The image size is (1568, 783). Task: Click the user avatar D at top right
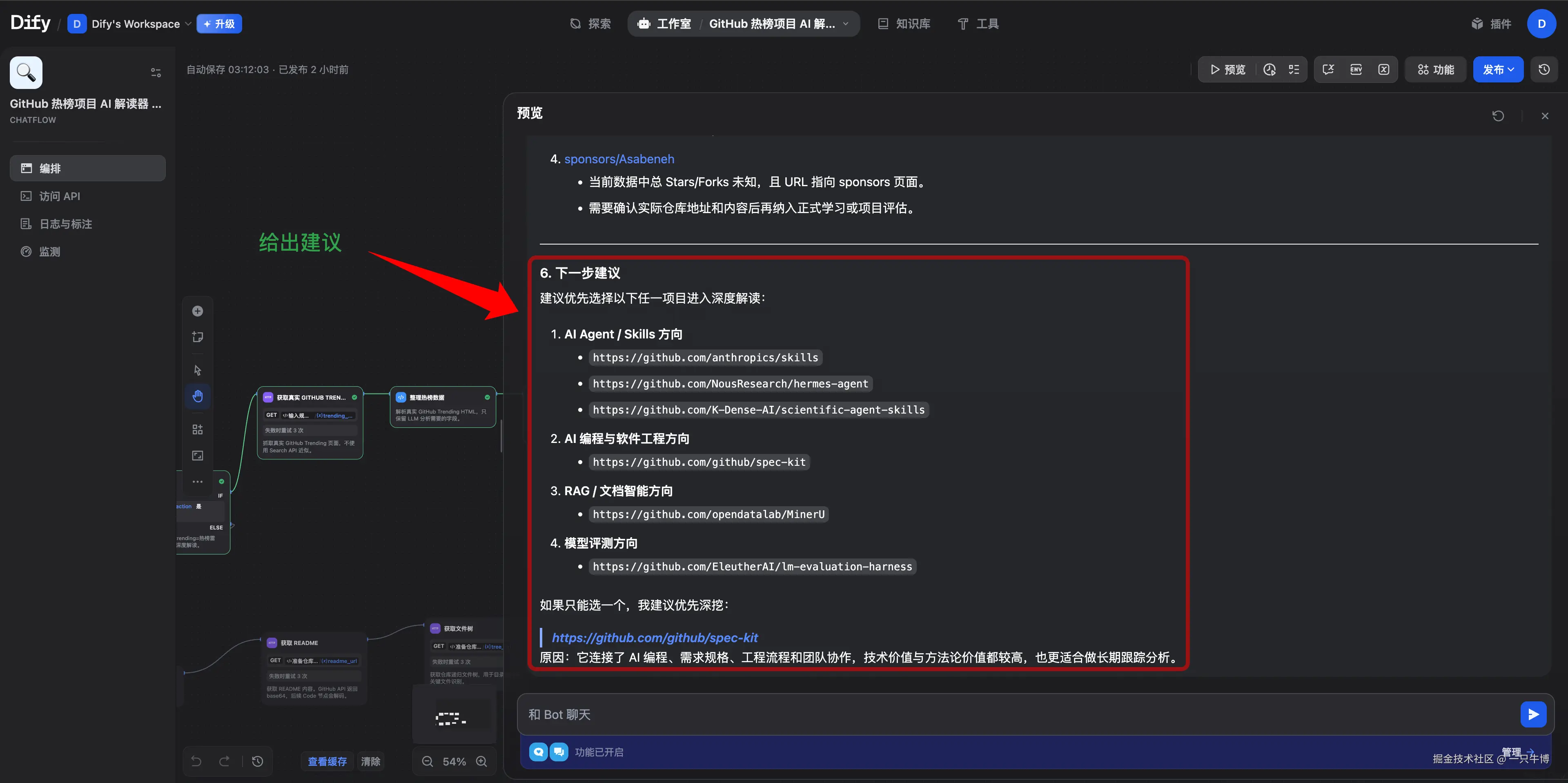[x=1541, y=24]
